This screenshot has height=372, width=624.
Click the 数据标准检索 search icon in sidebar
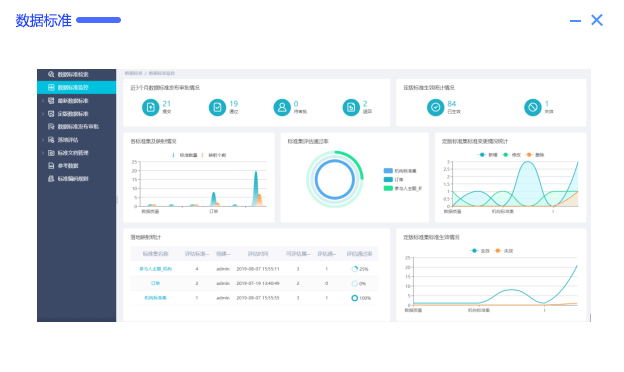point(51,74)
